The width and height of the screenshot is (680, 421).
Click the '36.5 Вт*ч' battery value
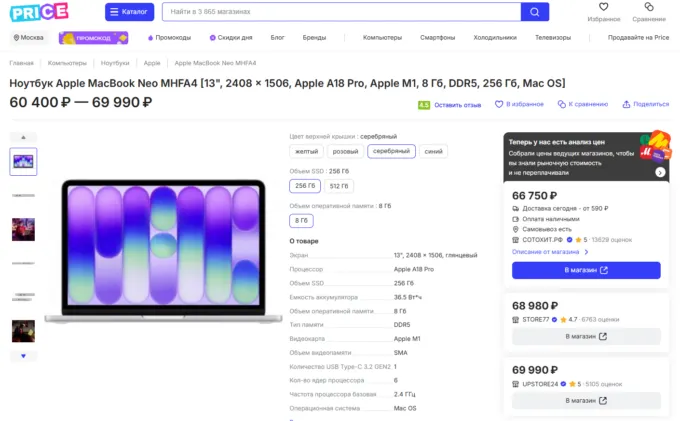(408, 297)
